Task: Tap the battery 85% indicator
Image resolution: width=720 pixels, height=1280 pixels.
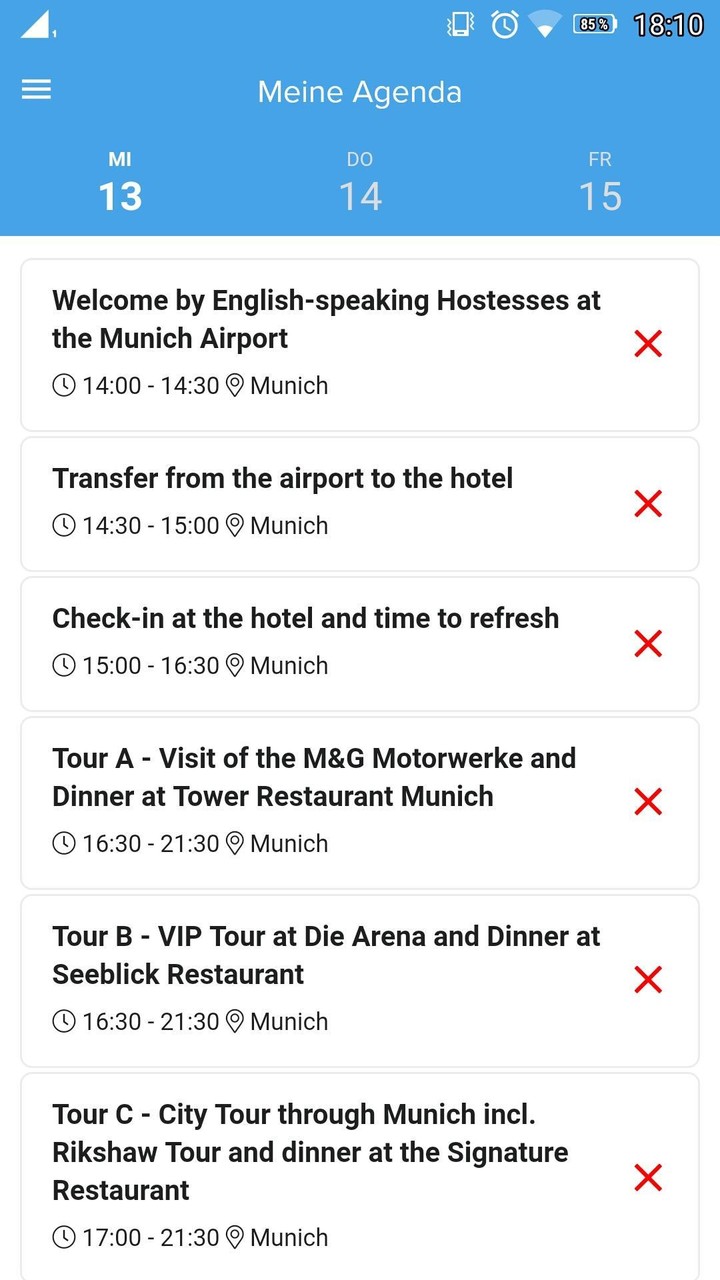Action: 595,25
